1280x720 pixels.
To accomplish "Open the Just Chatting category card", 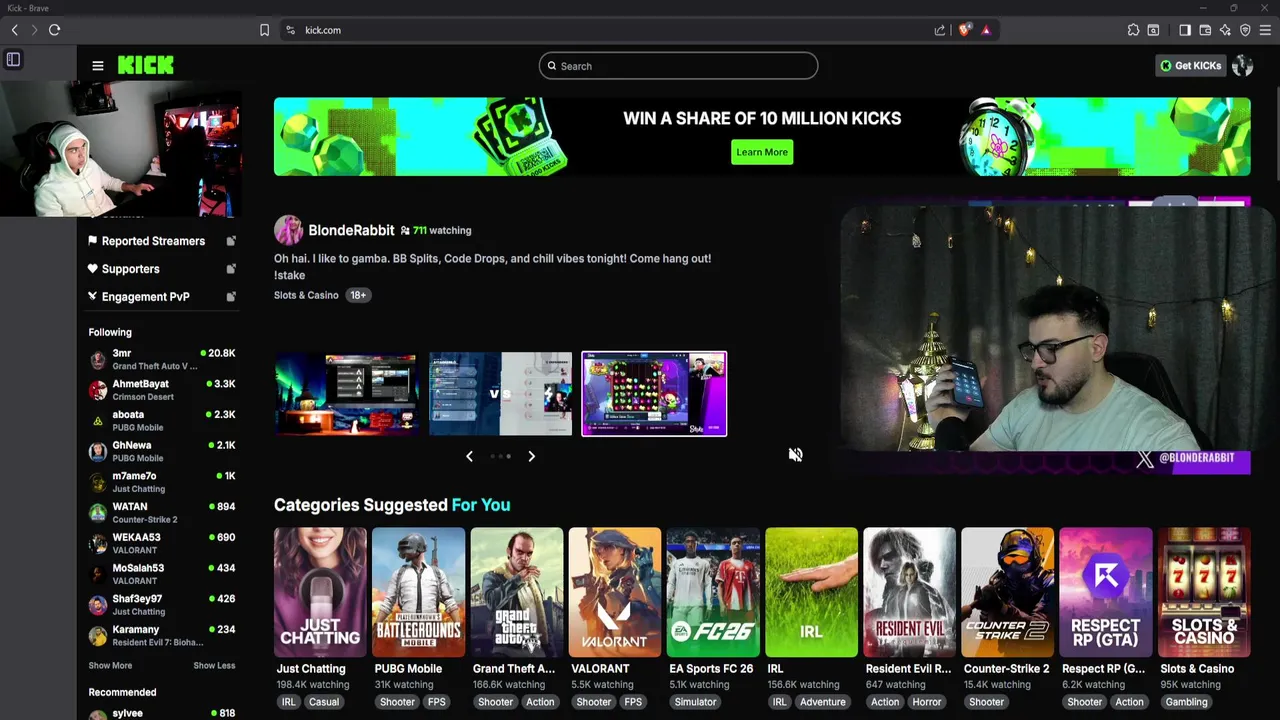I will tap(320, 592).
